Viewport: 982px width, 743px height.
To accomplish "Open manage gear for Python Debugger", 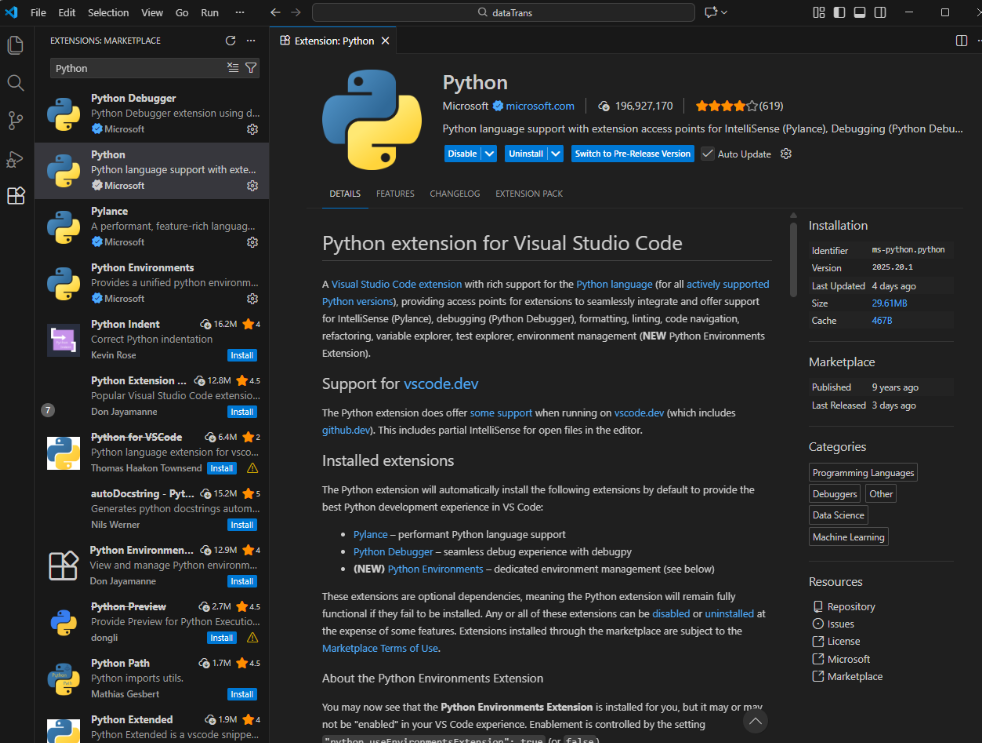I will pyautogui.click(x=252, y=129).
